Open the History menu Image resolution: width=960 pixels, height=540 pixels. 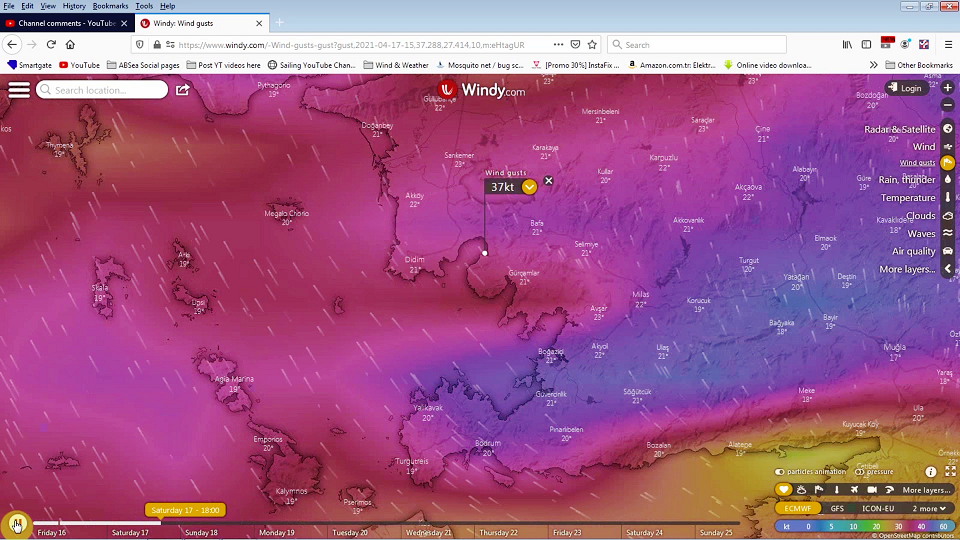(x=74, y=6)
